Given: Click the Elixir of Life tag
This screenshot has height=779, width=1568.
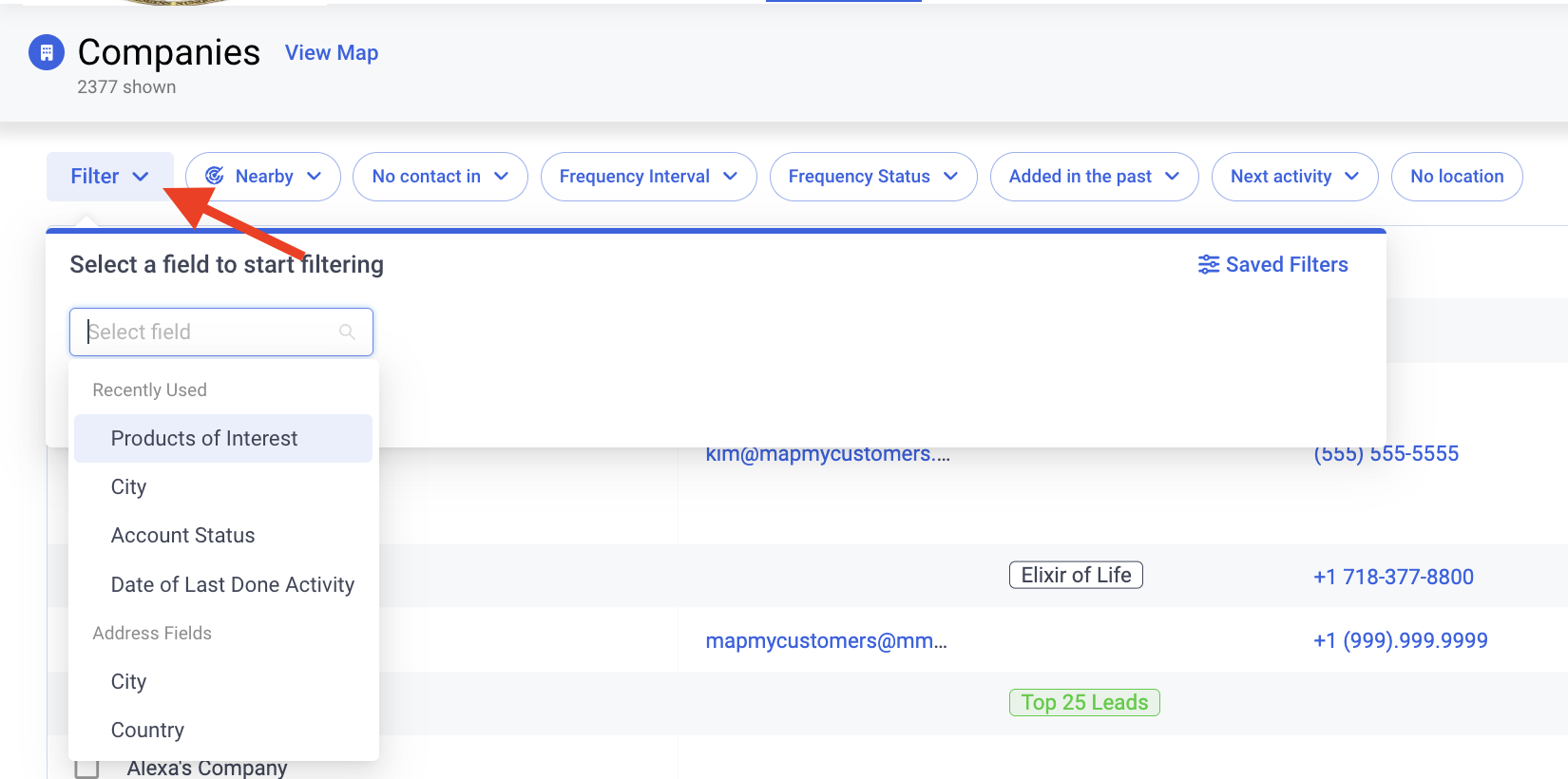Looking at the screenshot, I should (x=1076, y=575).
